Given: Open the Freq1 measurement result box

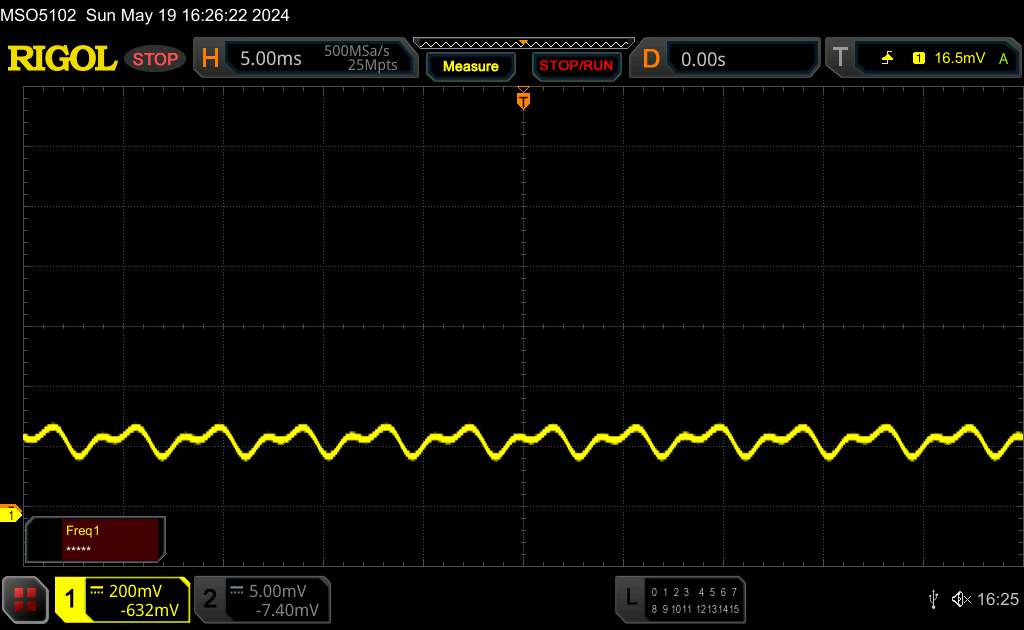Looking at the screenshot, I should [95, 539].
